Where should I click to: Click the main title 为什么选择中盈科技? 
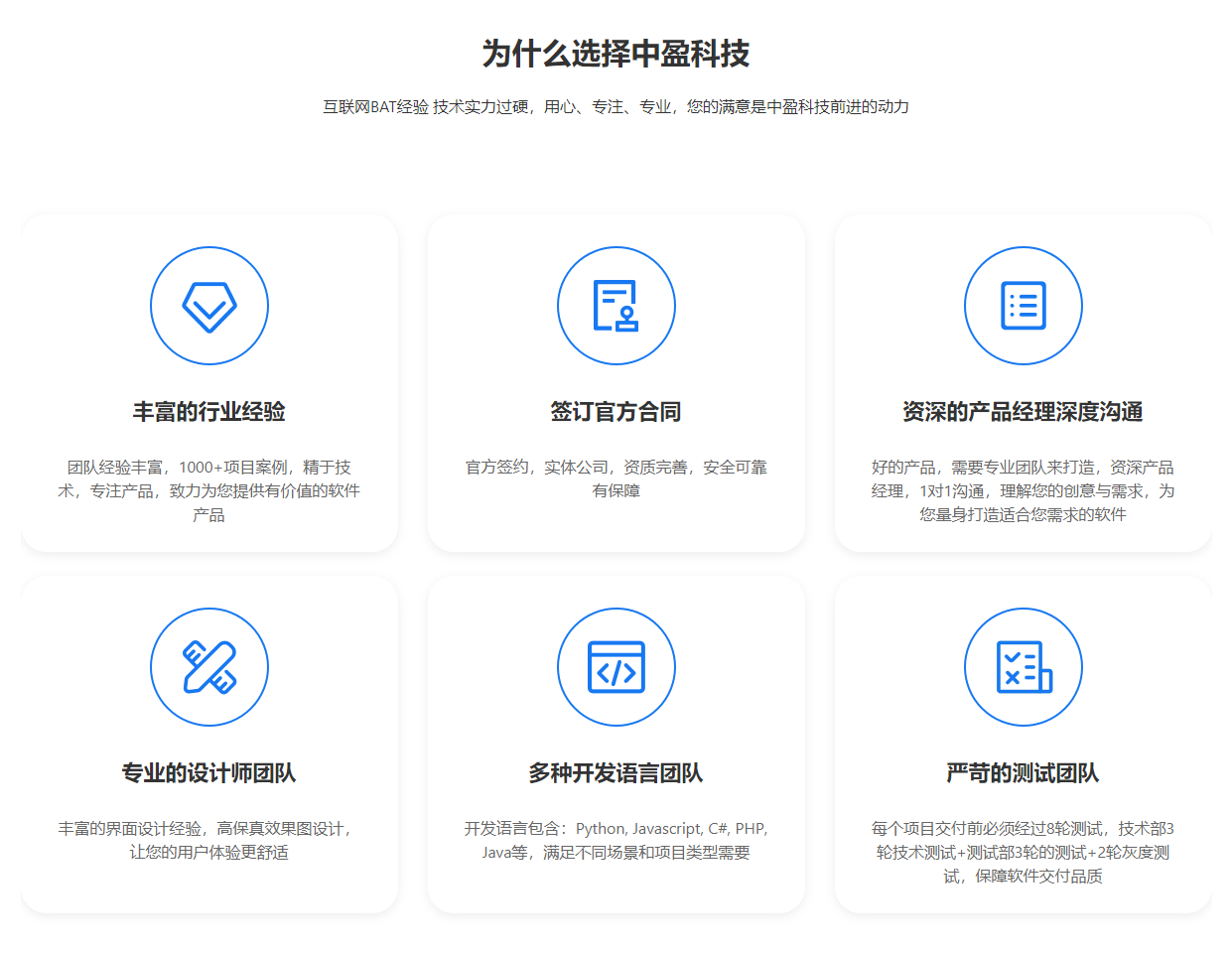[616, 54]
